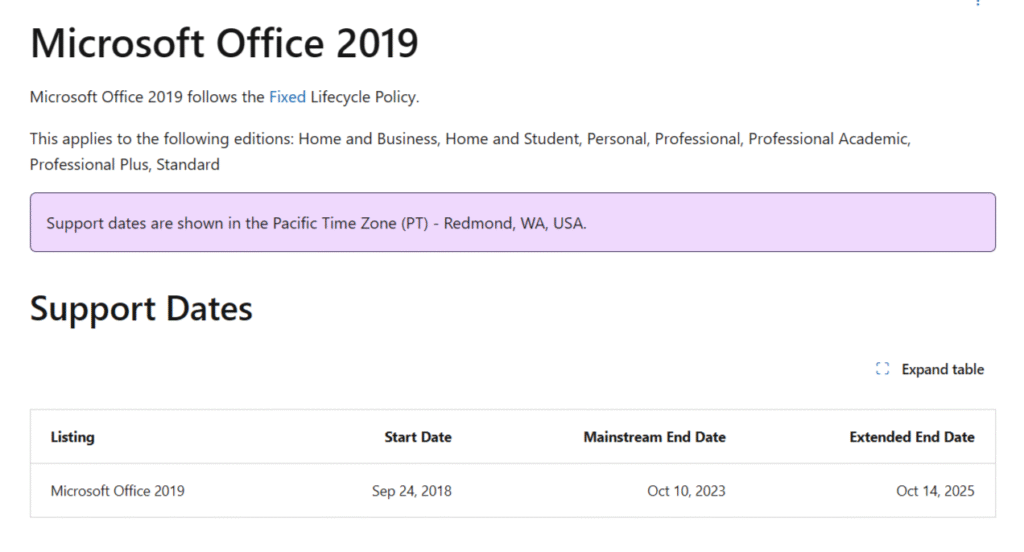The image size is (1024, 552).
Task: Click 'Microsoft Office 2019 follows the' text
Action: [147, 97]
